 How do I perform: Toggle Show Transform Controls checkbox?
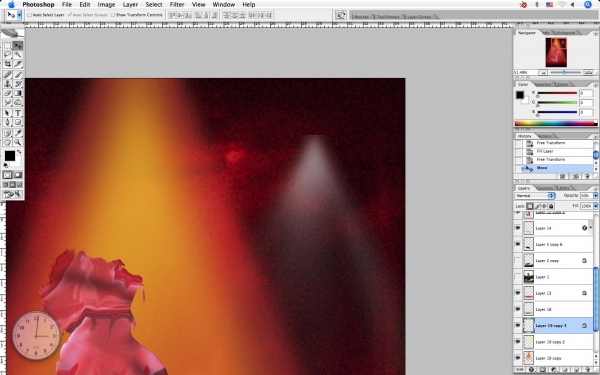[112, 15]
